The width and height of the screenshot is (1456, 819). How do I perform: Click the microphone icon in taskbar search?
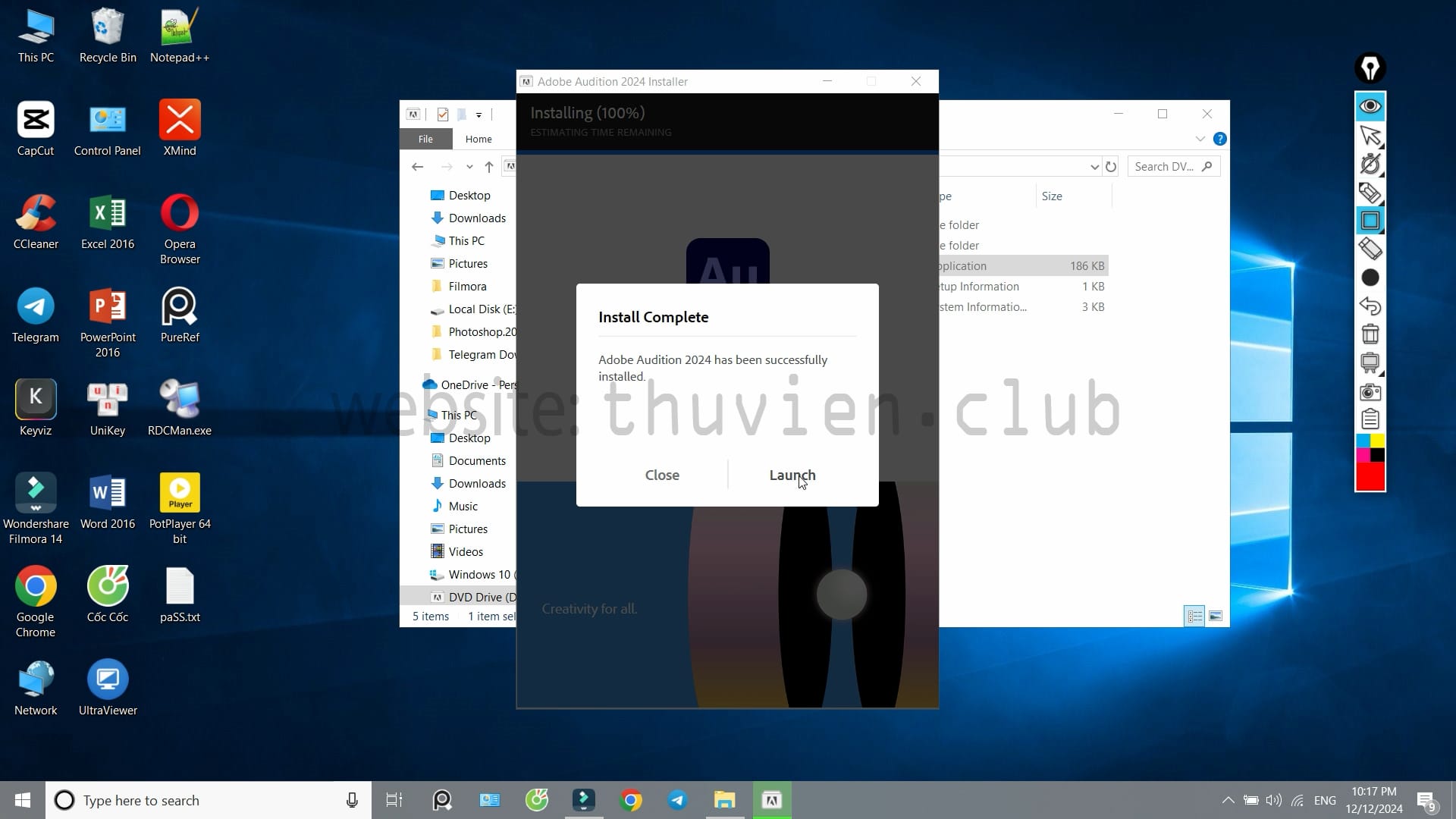pyautogui.click(x=352, y=800)
